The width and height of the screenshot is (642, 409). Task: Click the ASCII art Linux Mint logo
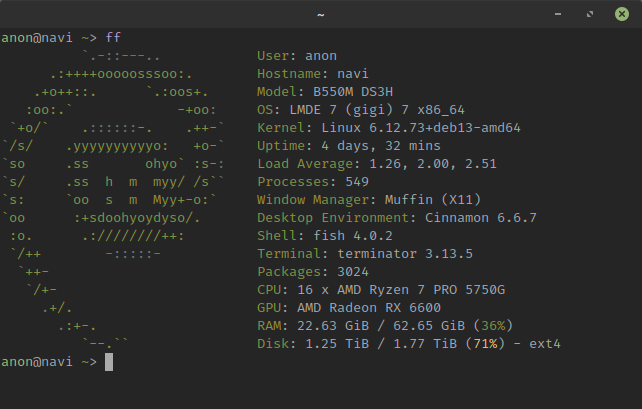tap(113, 200)
